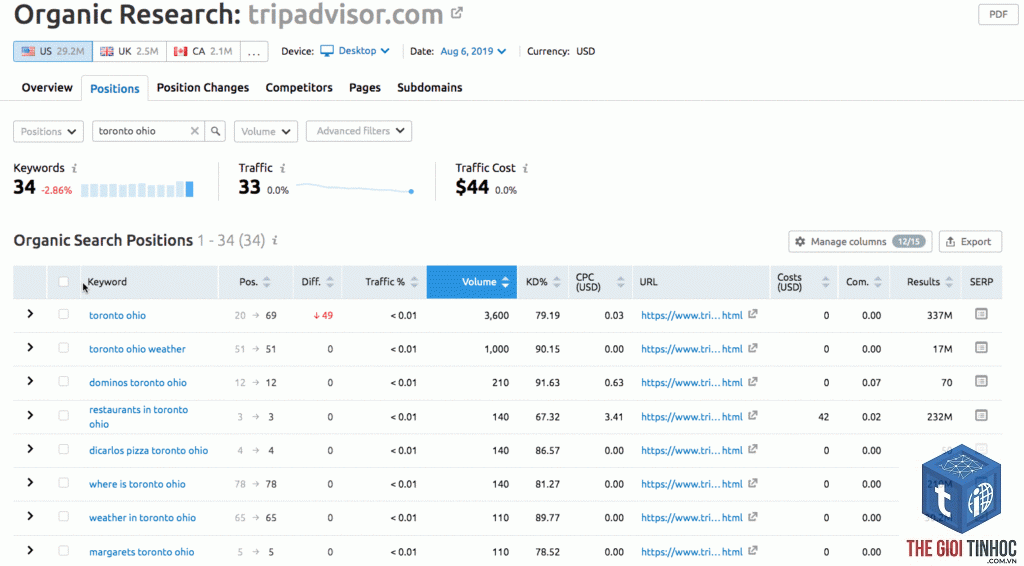Viewport: 1024px width, 566px height.
Task: Expand the toronto ohio row
Action: (x=30, y=314)
